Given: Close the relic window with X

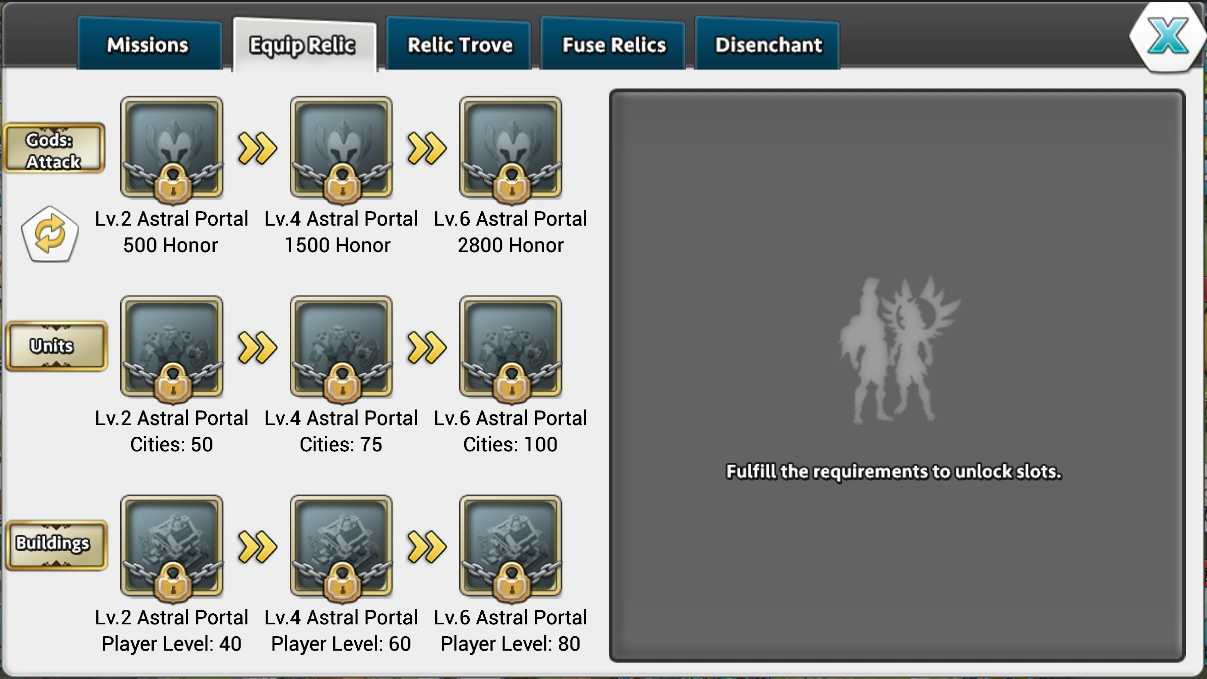Looking at the screenshot, I should (x=1167, y=37).
